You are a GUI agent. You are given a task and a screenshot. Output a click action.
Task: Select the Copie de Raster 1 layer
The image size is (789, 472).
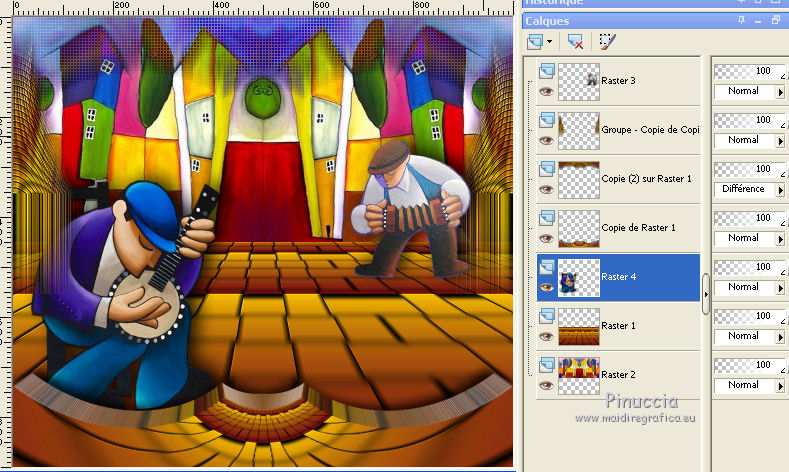coord(638,227)
